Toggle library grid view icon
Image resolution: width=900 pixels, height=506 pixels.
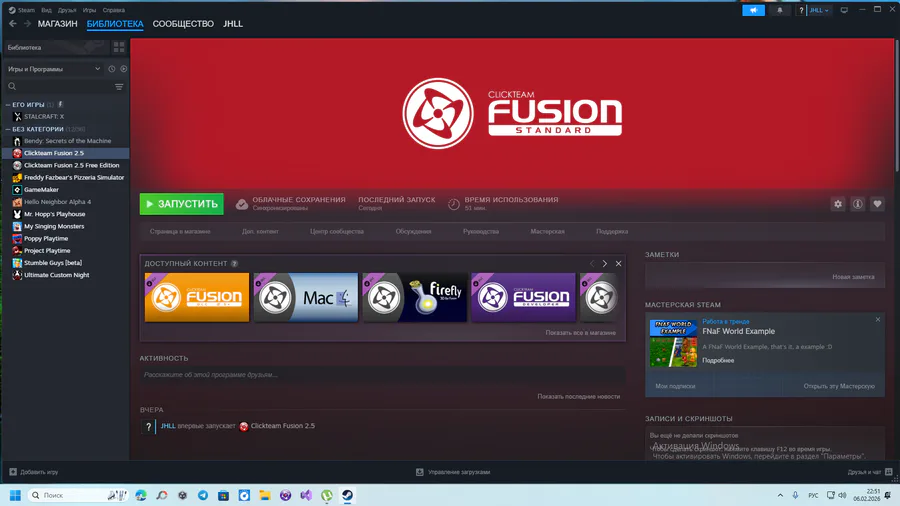119,47
